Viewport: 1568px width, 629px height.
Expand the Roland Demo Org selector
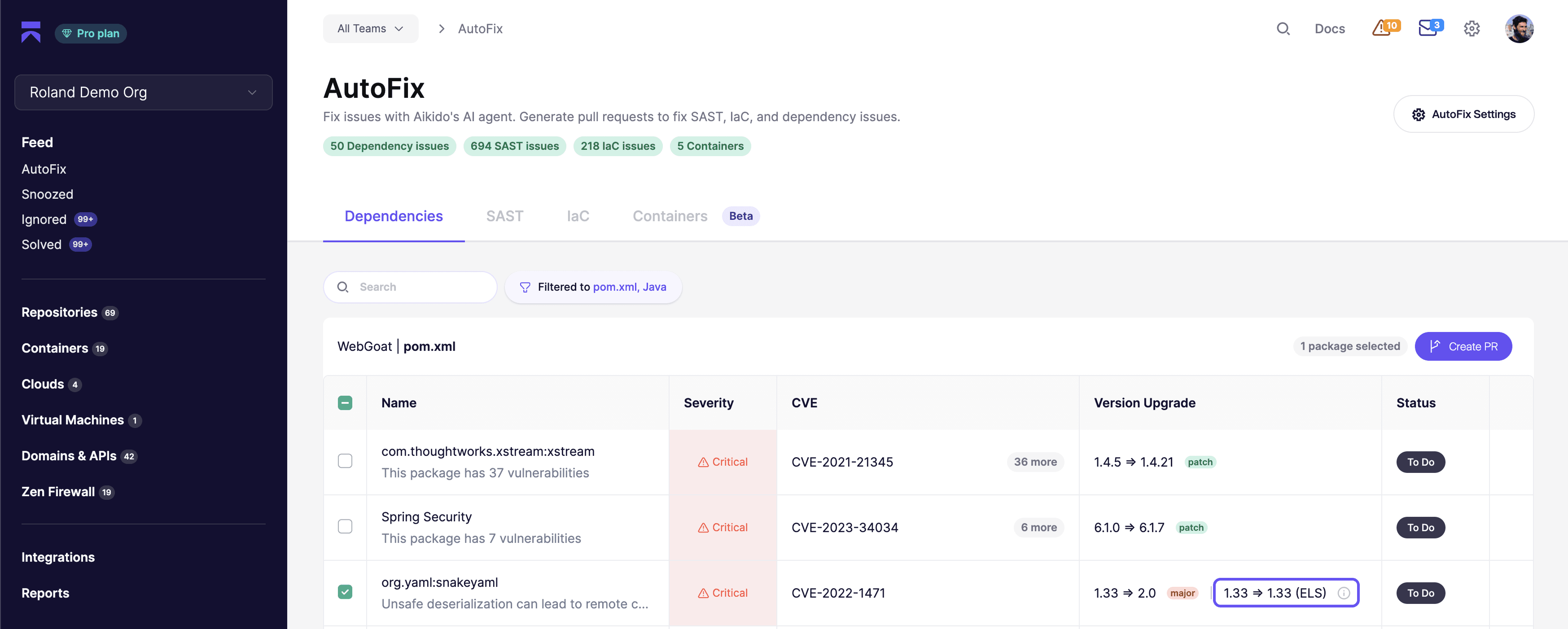tap(144, 92)
